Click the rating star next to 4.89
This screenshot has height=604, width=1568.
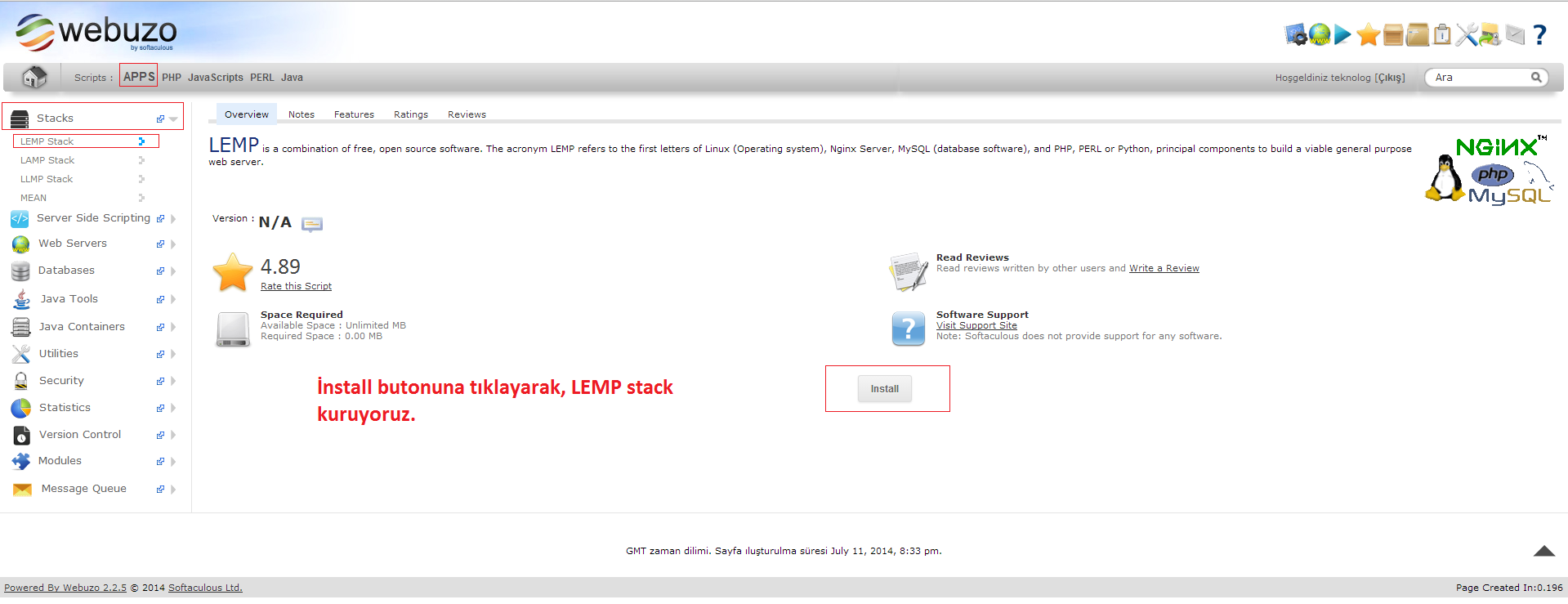click(233, 272)
